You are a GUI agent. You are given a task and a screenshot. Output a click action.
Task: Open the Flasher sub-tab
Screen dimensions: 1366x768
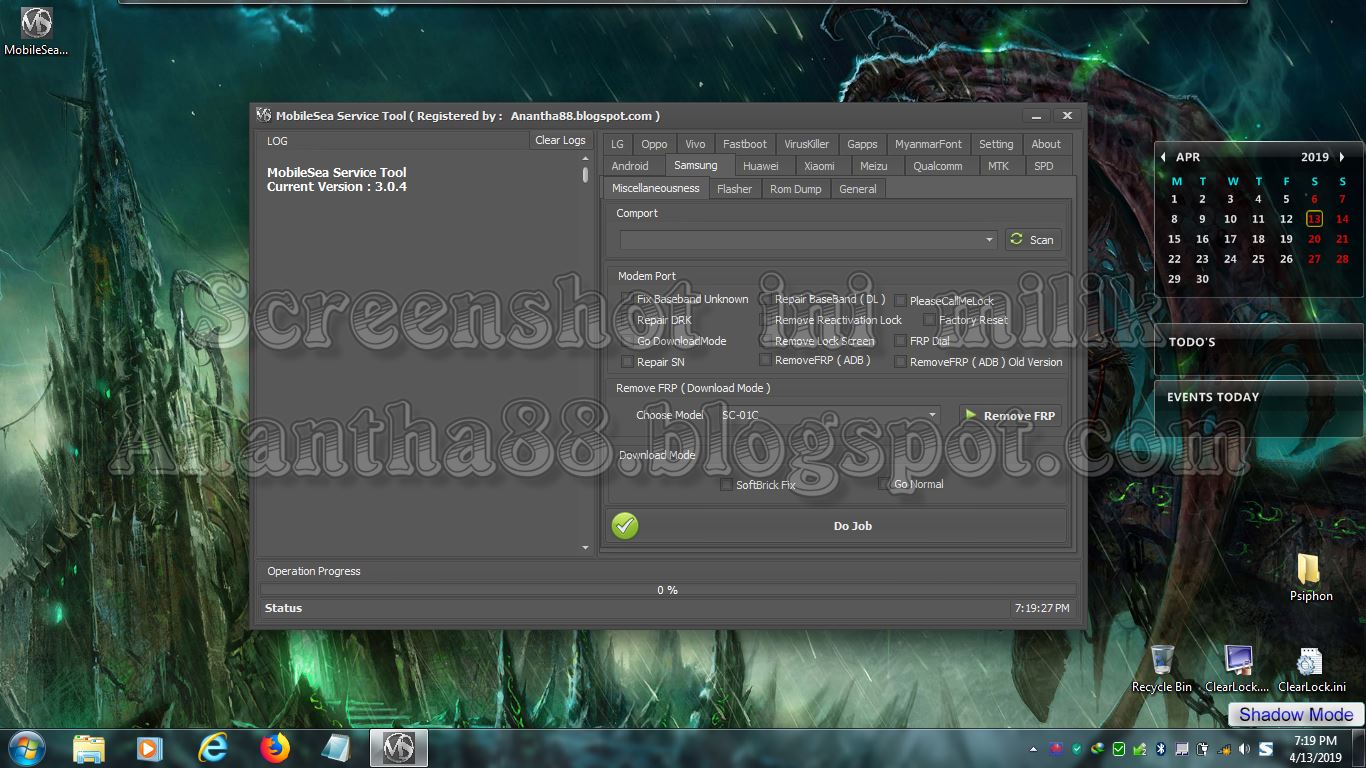(735, 189)
